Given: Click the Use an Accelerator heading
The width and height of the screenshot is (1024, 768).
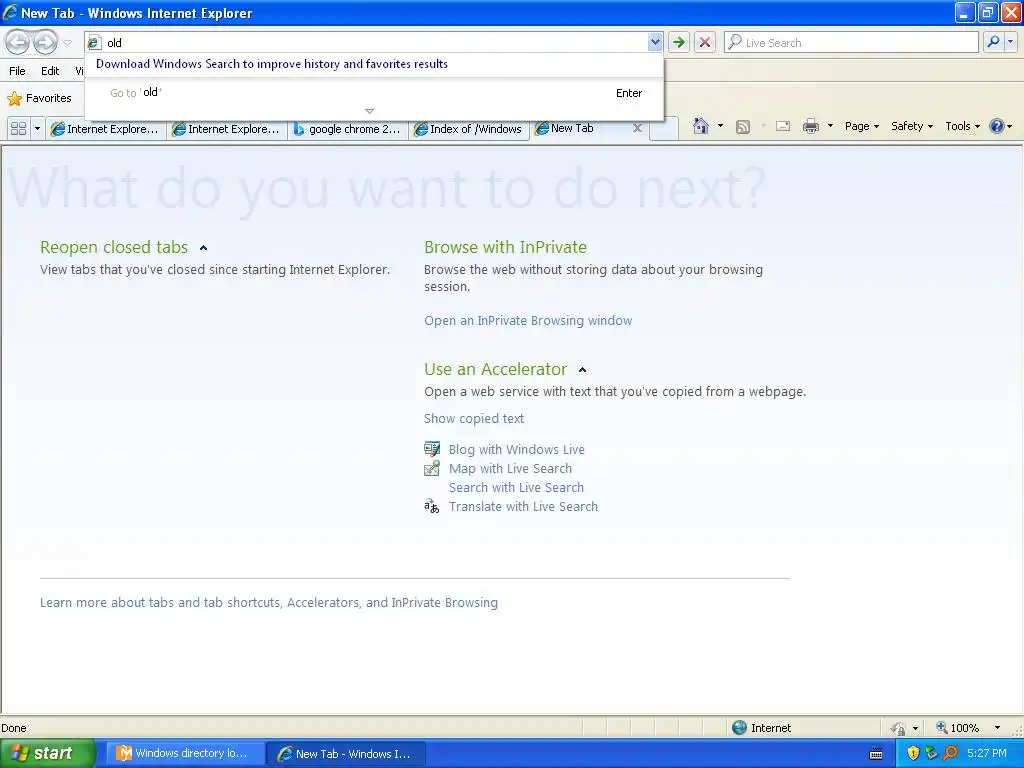Looking at the screenshot, I should [495, 370].
